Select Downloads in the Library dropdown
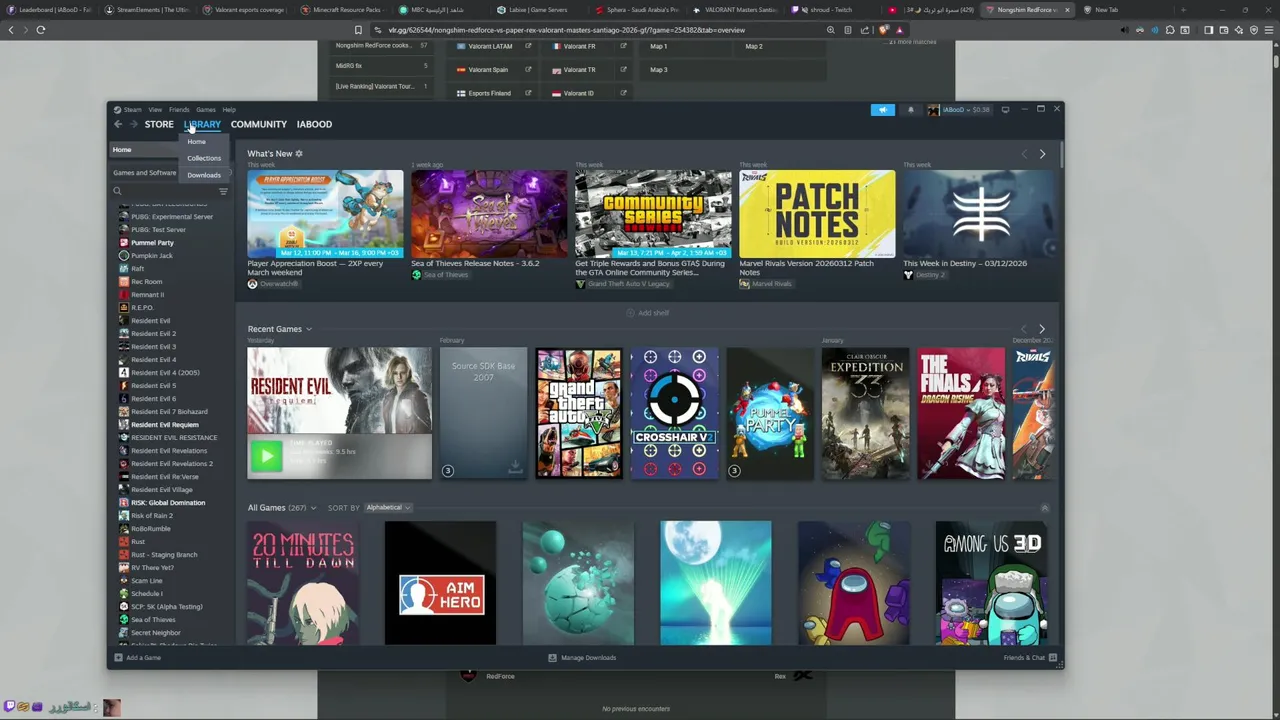This screenshot has height=720, width=1280. click(204, 175)
